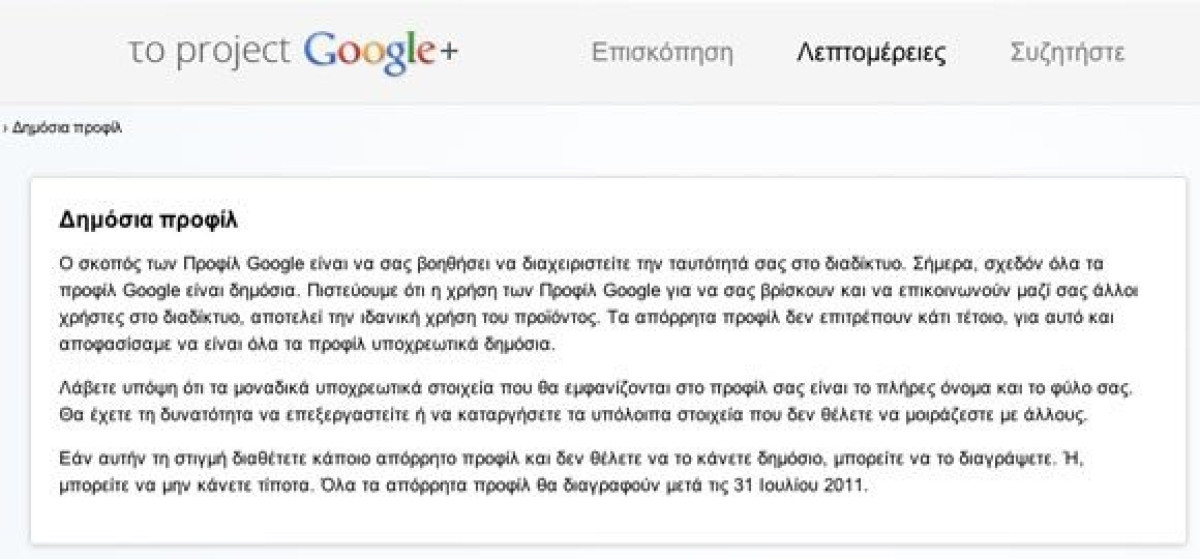Click the breadcrumb chevron before Δημόσια προφίλ
This screenshot has height=559, width=1200.
pyautogui.click(x=5, y=129)
